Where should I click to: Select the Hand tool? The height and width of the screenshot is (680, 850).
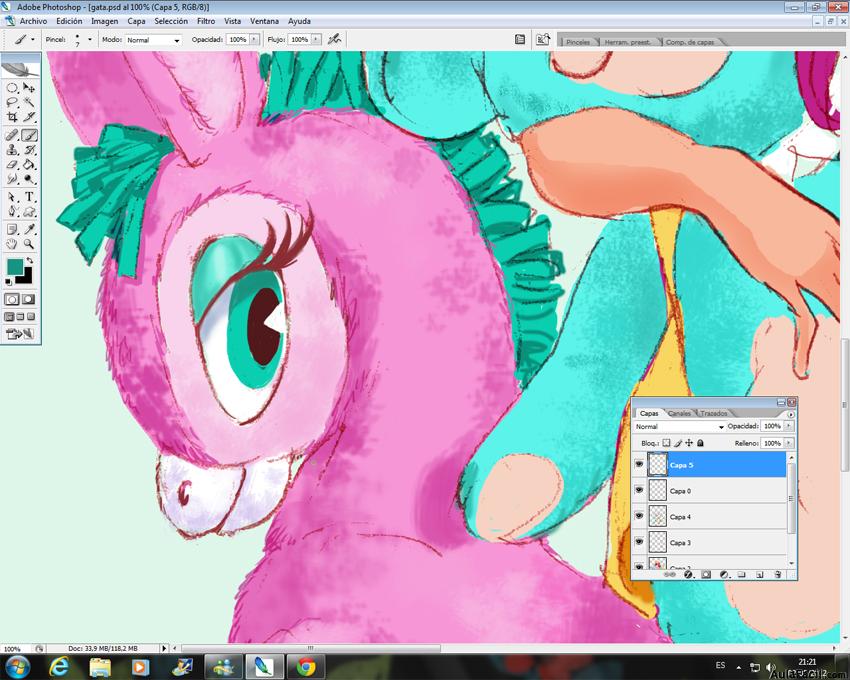click(x=12, y=244)
